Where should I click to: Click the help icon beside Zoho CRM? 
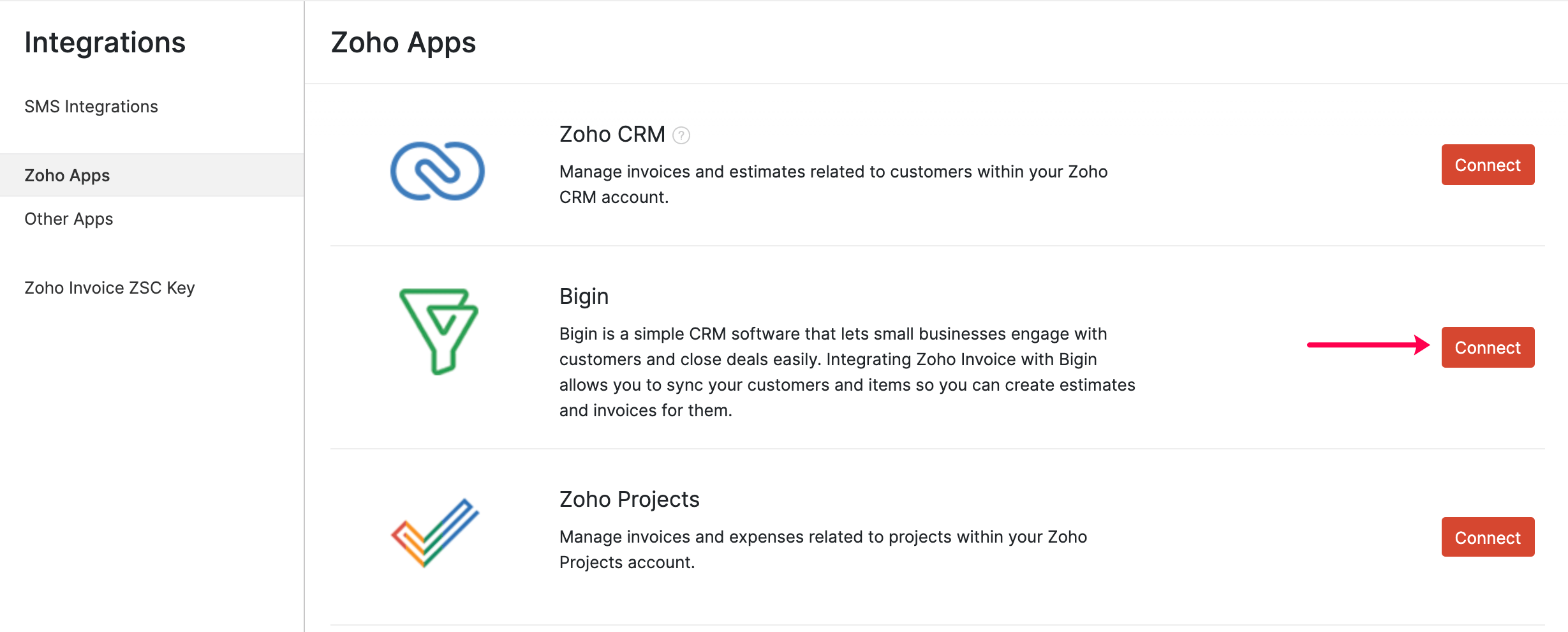(x=681, y=135)
